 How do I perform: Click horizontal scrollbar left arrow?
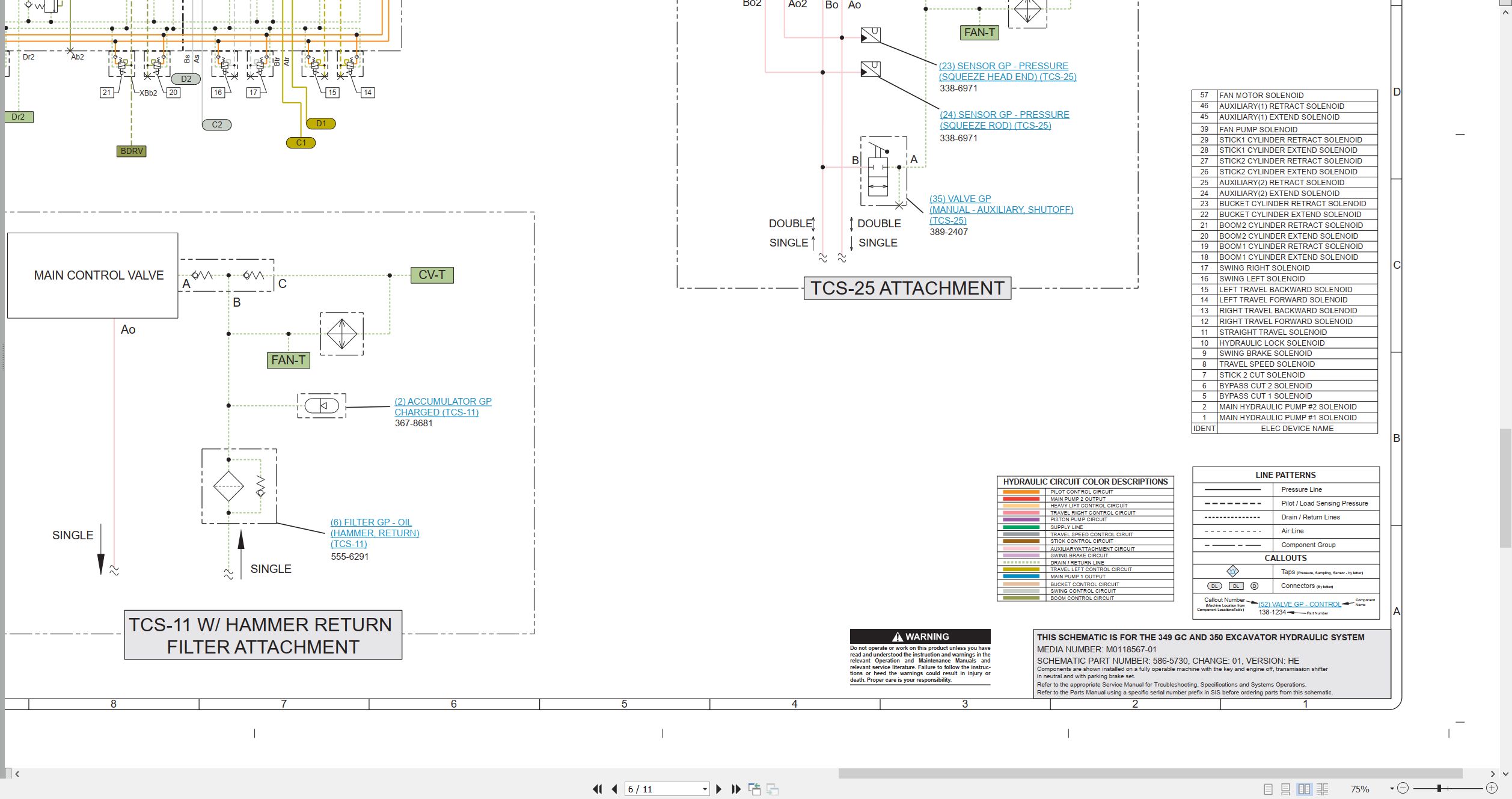[17, 774]
